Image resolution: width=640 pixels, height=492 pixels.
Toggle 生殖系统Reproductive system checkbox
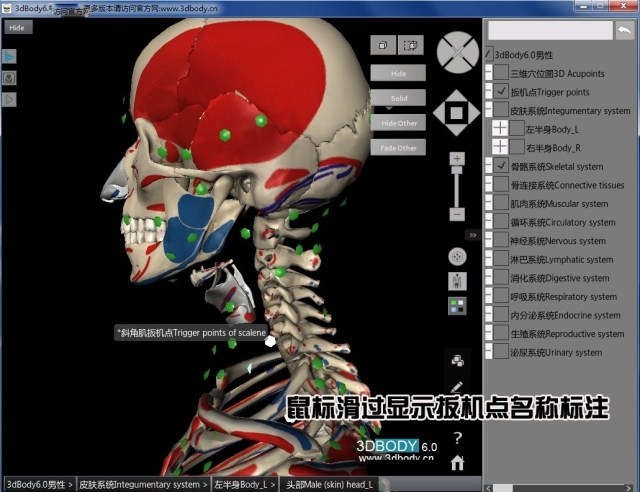501,333
